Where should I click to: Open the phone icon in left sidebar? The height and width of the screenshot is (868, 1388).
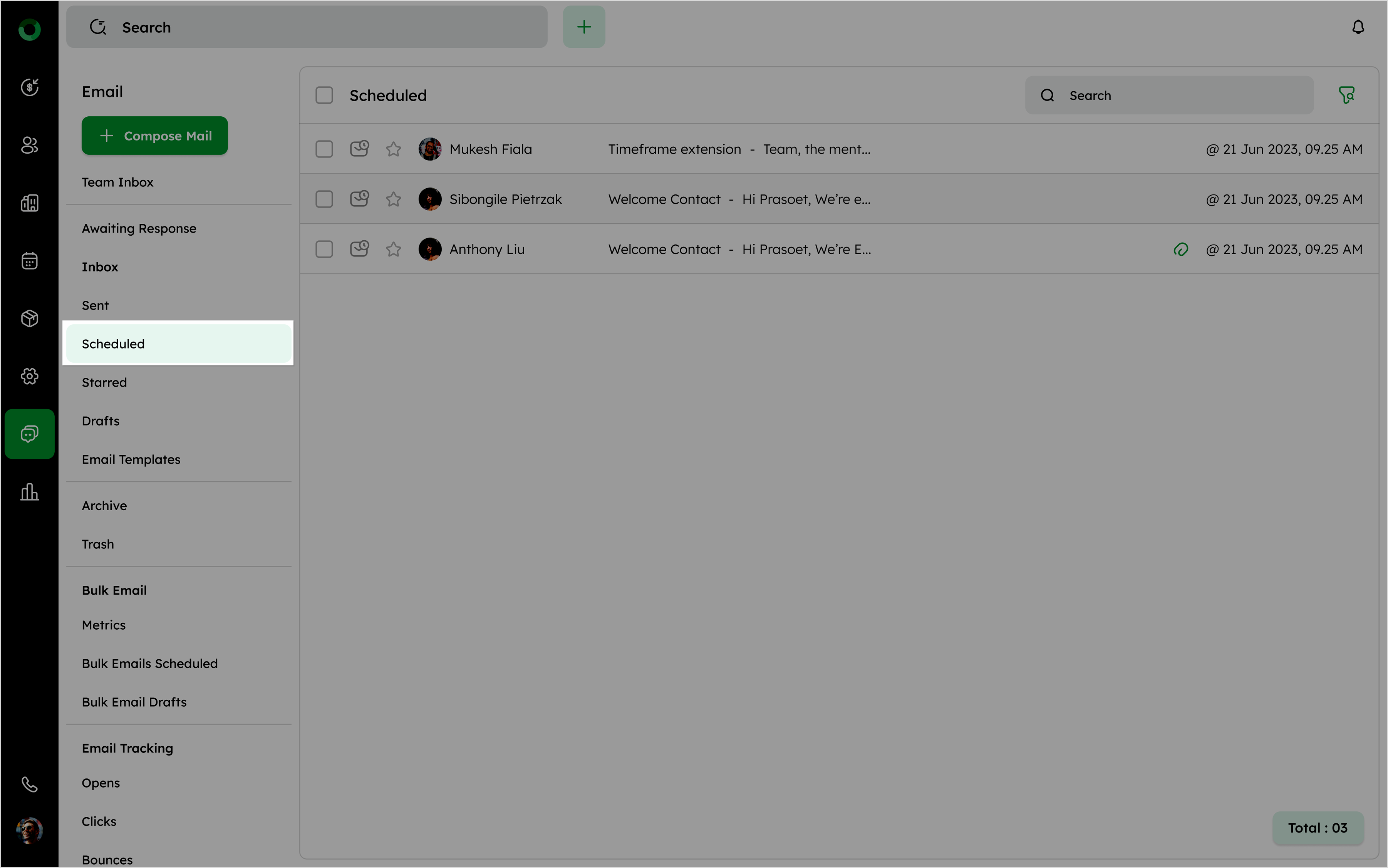29,784
